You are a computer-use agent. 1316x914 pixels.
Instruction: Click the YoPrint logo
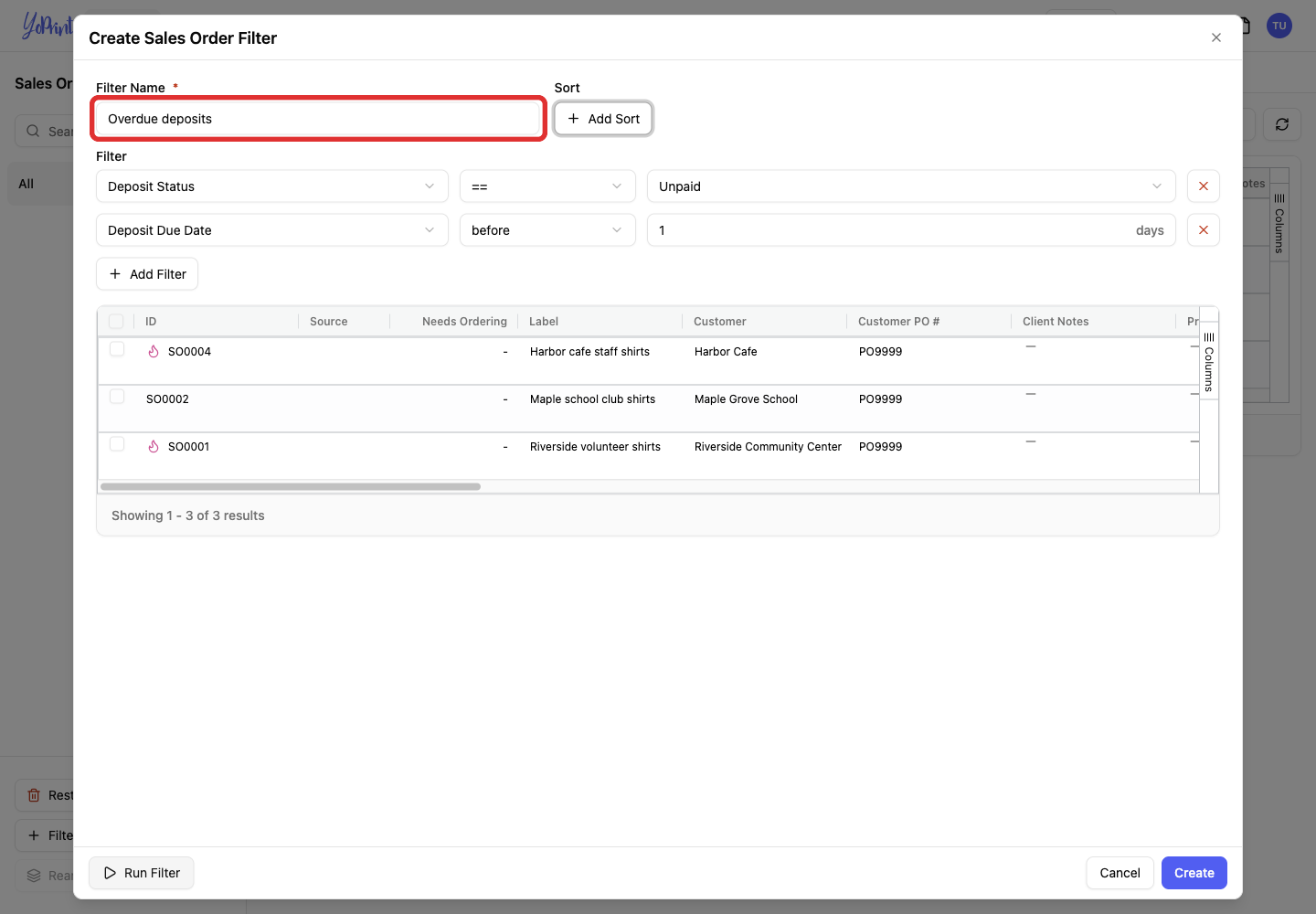(x=48, y=26)
